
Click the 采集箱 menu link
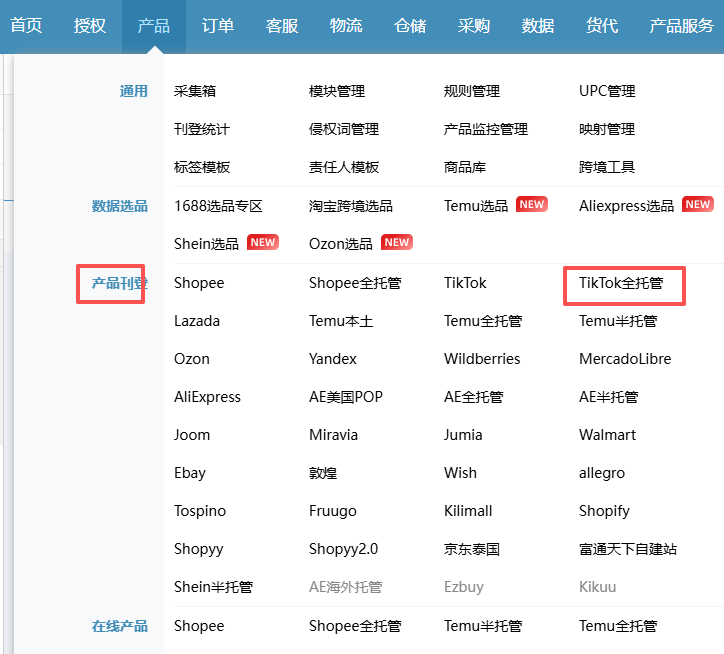[x=194, y=91]
